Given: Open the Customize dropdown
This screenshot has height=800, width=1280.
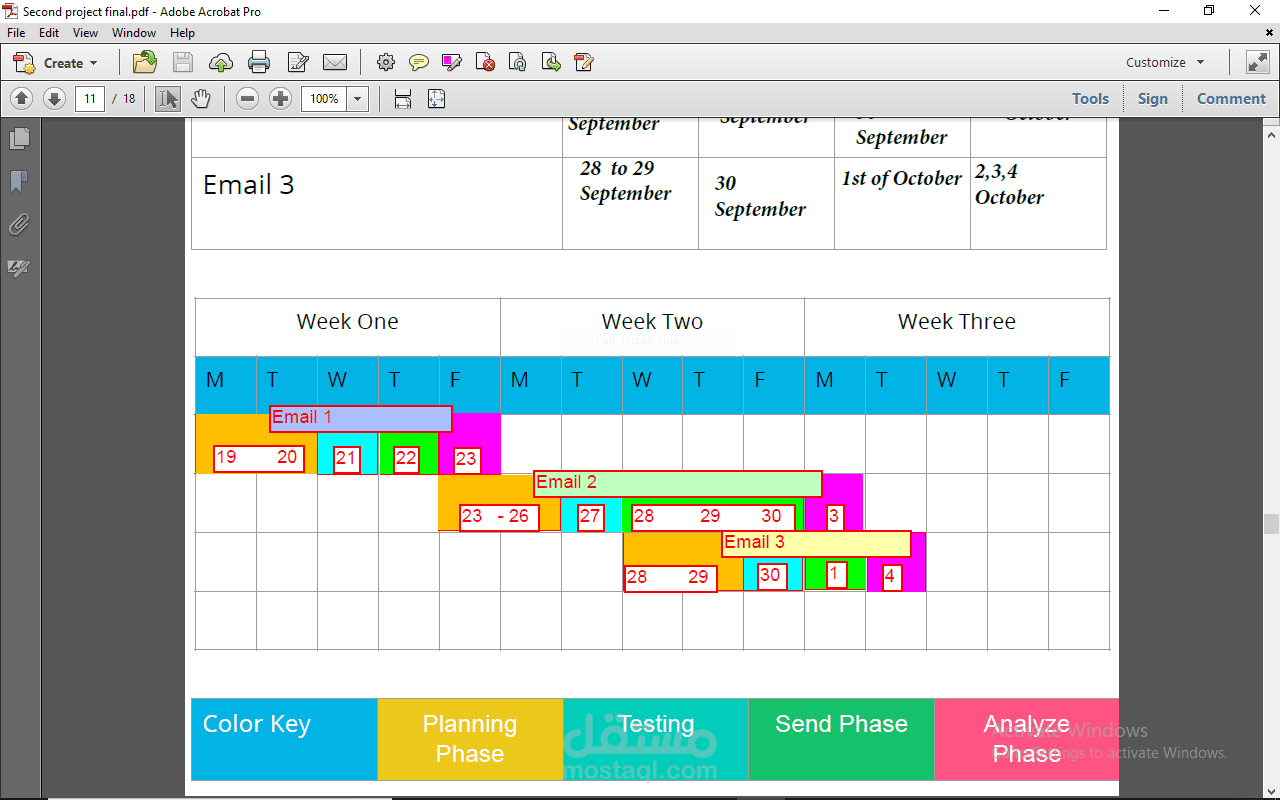Looking at the screenshot, I should (1166, 62).
